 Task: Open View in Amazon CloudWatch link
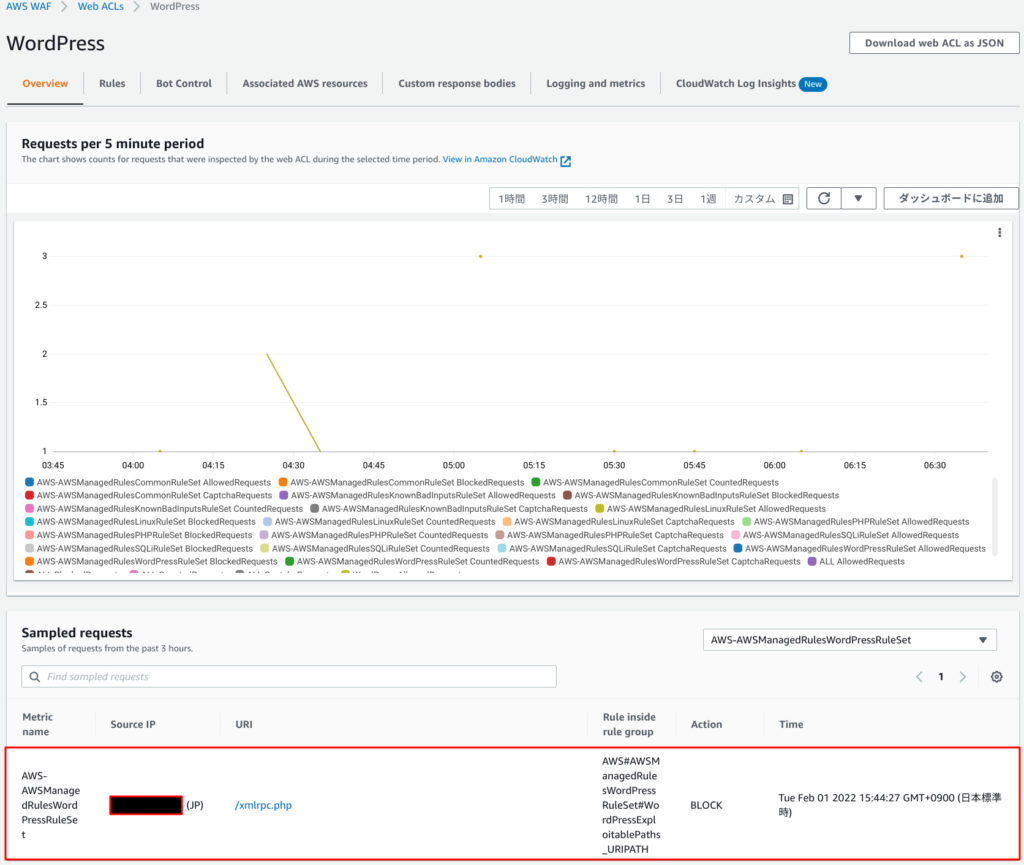pyautogui.click(x=500, y=159)
